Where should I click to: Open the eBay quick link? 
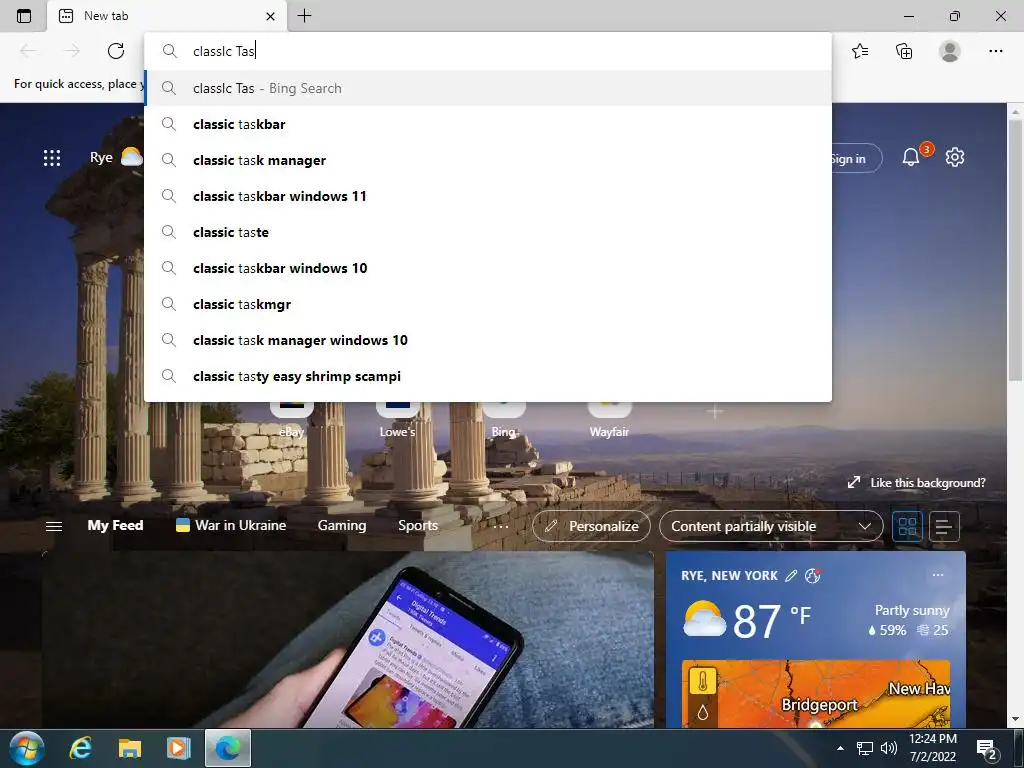click(x=291, y=419)
